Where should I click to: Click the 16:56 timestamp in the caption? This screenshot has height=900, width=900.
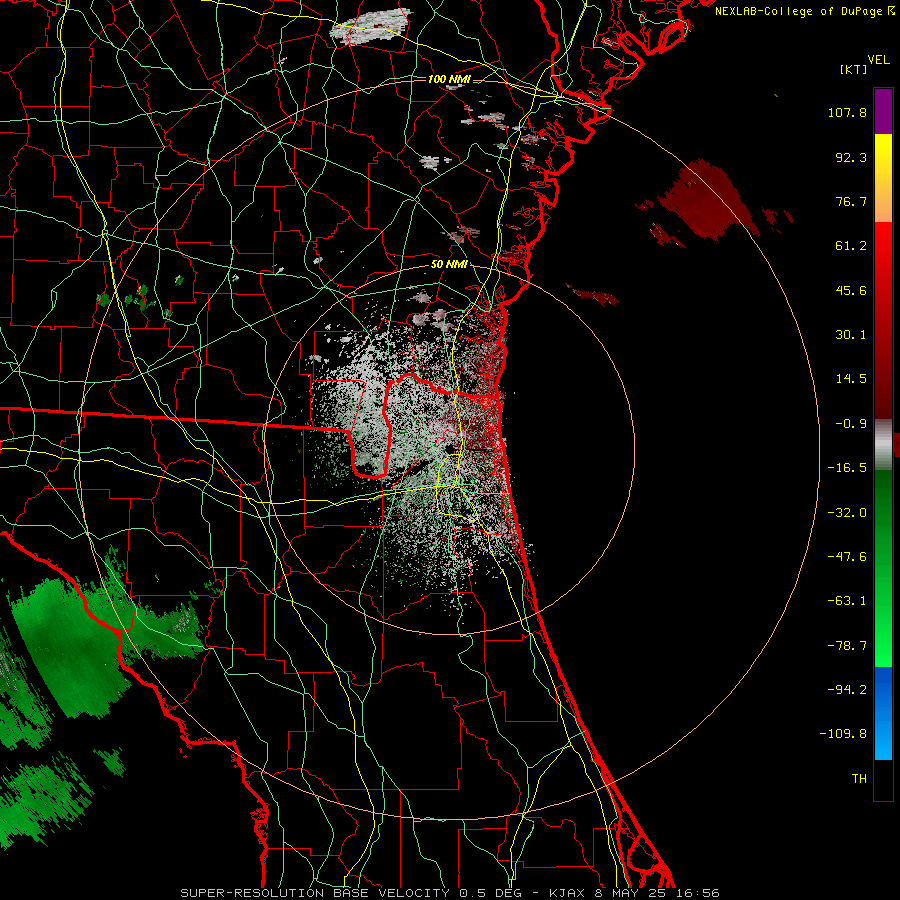(697, 893)
